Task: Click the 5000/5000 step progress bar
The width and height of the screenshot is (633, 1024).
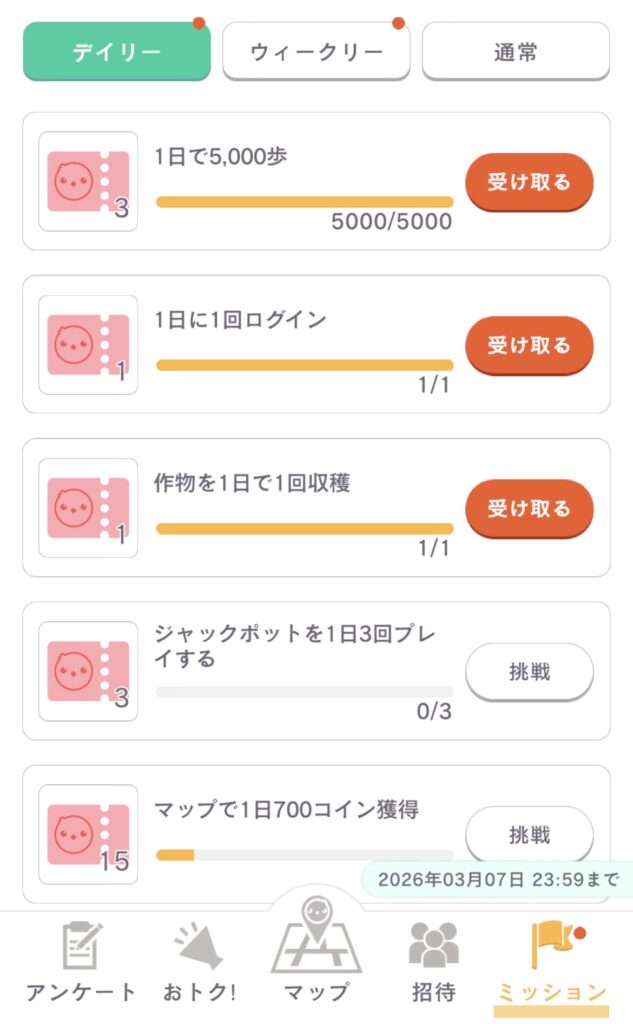Action: tap(304, 202)
